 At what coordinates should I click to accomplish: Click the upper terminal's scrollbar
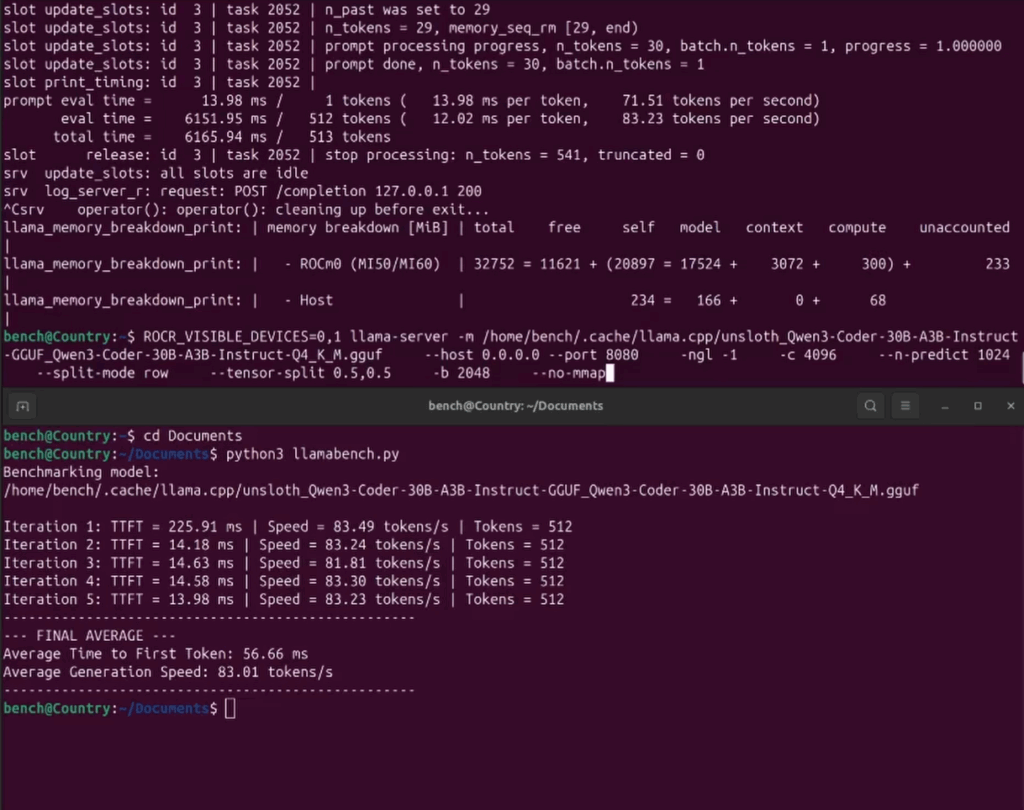pyautogui.click(x=1020, y=371)
